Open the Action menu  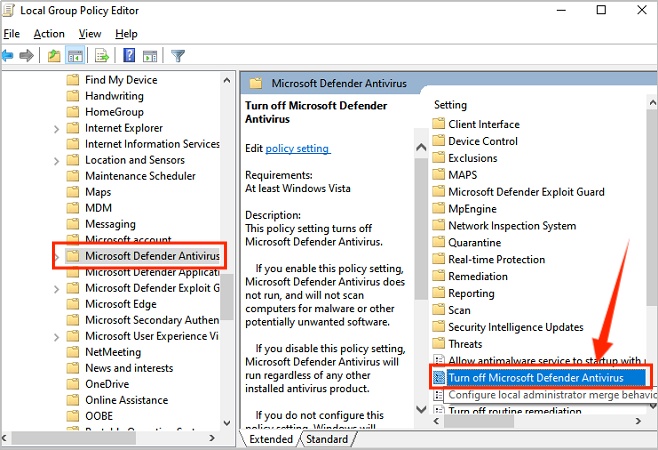pos(49,34)
